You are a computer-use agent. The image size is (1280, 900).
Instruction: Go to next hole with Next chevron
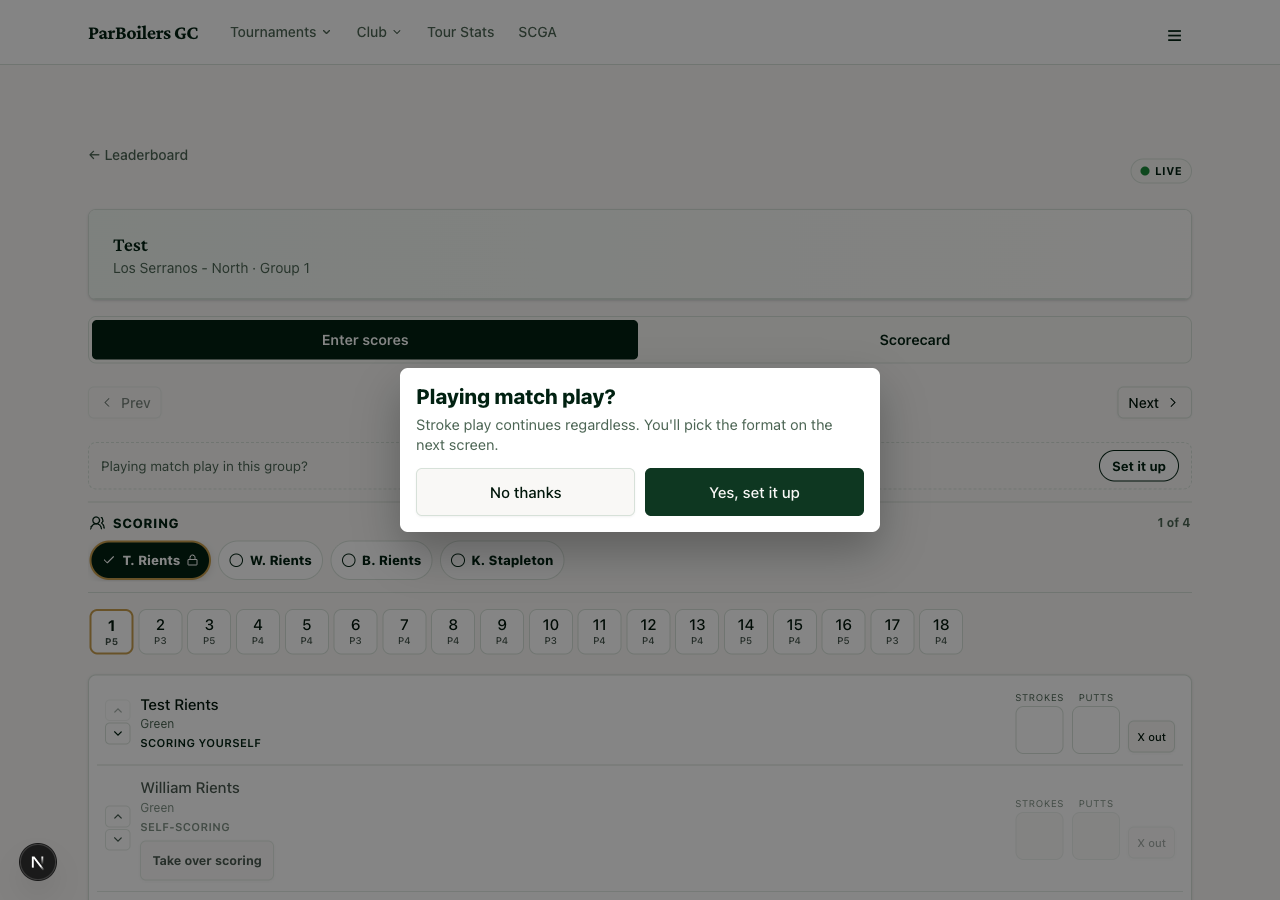tap(1154, 403)
